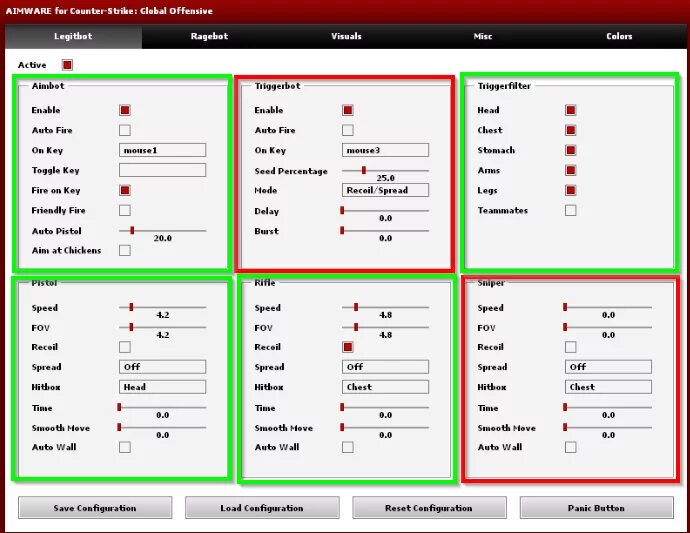The height and width of the screenshot is (533, 690).
Task: Toggle the Active checkbox
Action: [67, 65]
